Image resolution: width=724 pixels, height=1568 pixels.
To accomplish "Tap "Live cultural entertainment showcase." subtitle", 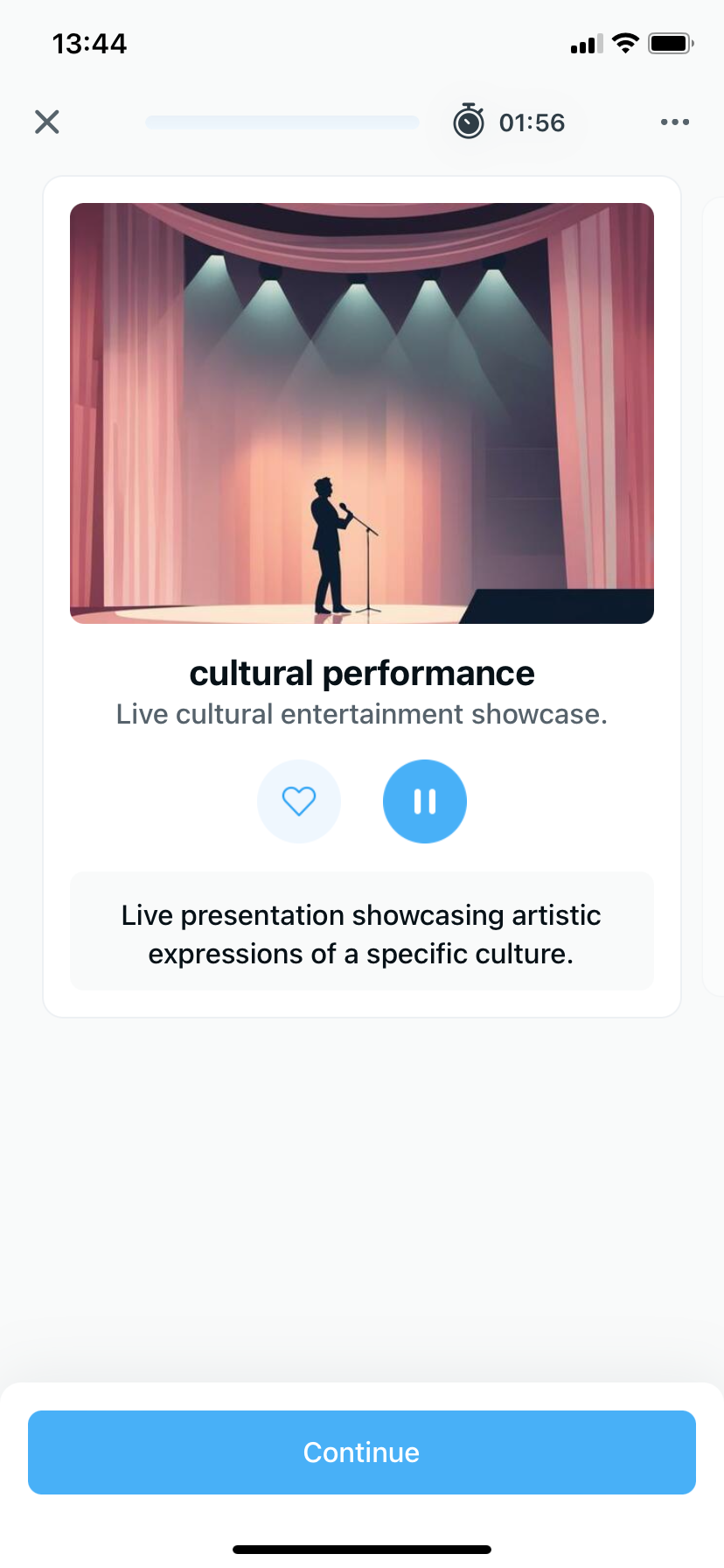I will click(362, 714).
